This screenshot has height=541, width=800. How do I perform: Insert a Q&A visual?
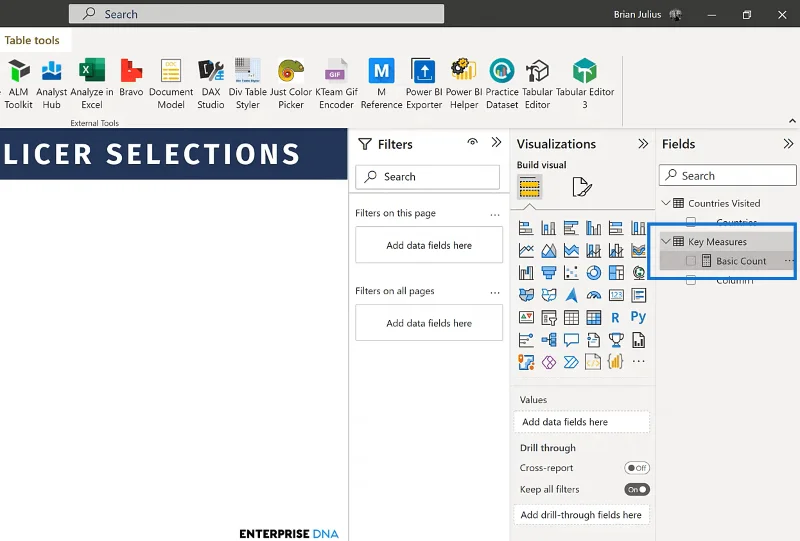[x=571, y=340]
